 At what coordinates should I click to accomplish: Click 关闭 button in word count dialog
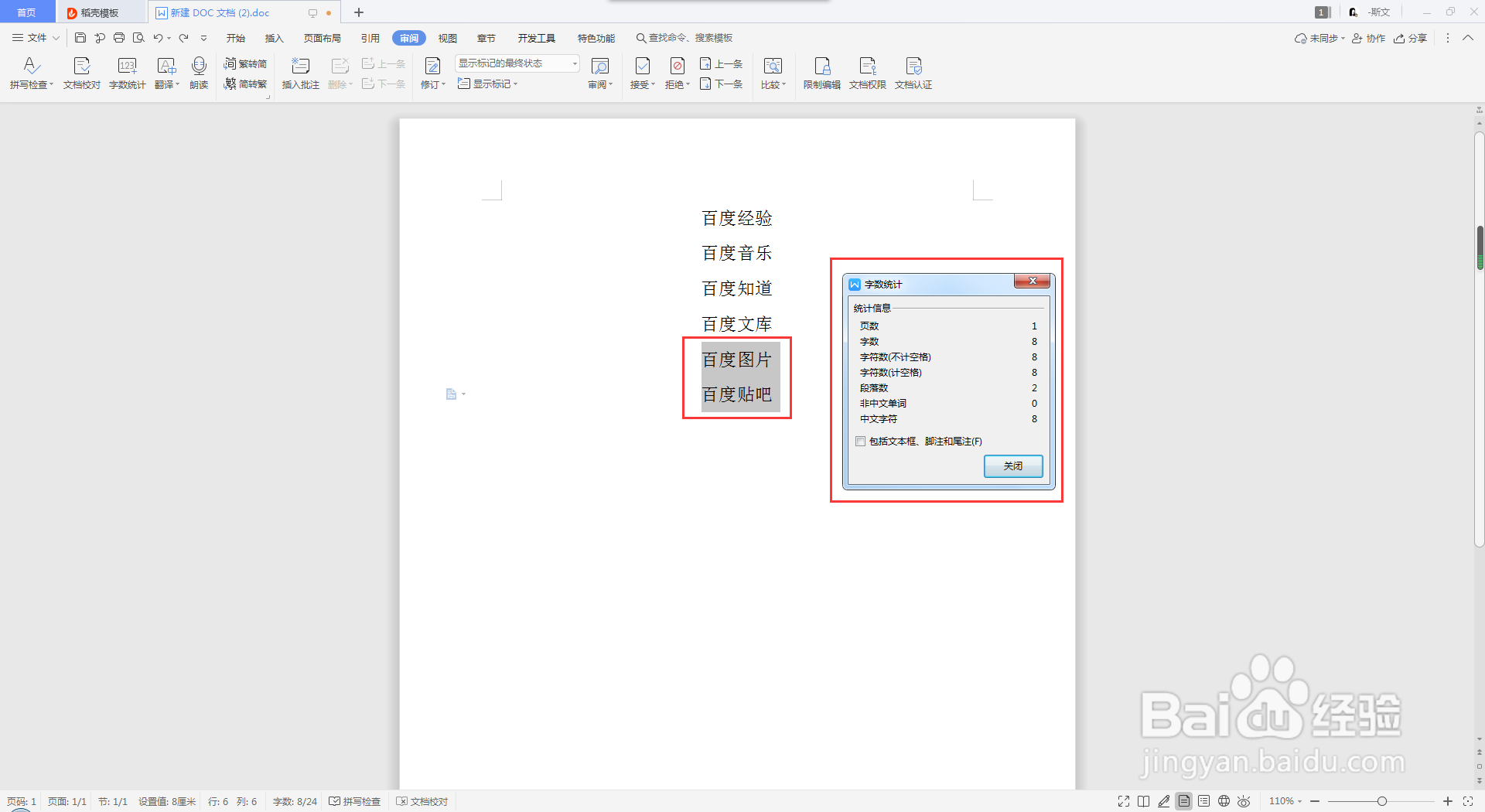tap(1013, 466)
